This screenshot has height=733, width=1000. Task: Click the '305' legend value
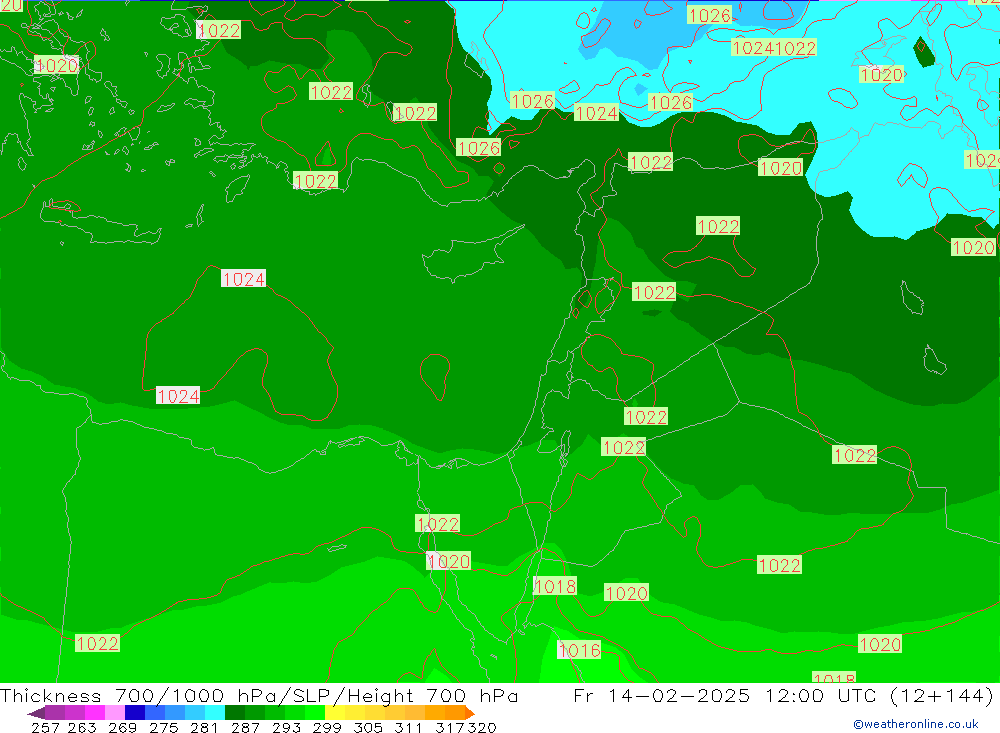(x=368, y=727)
